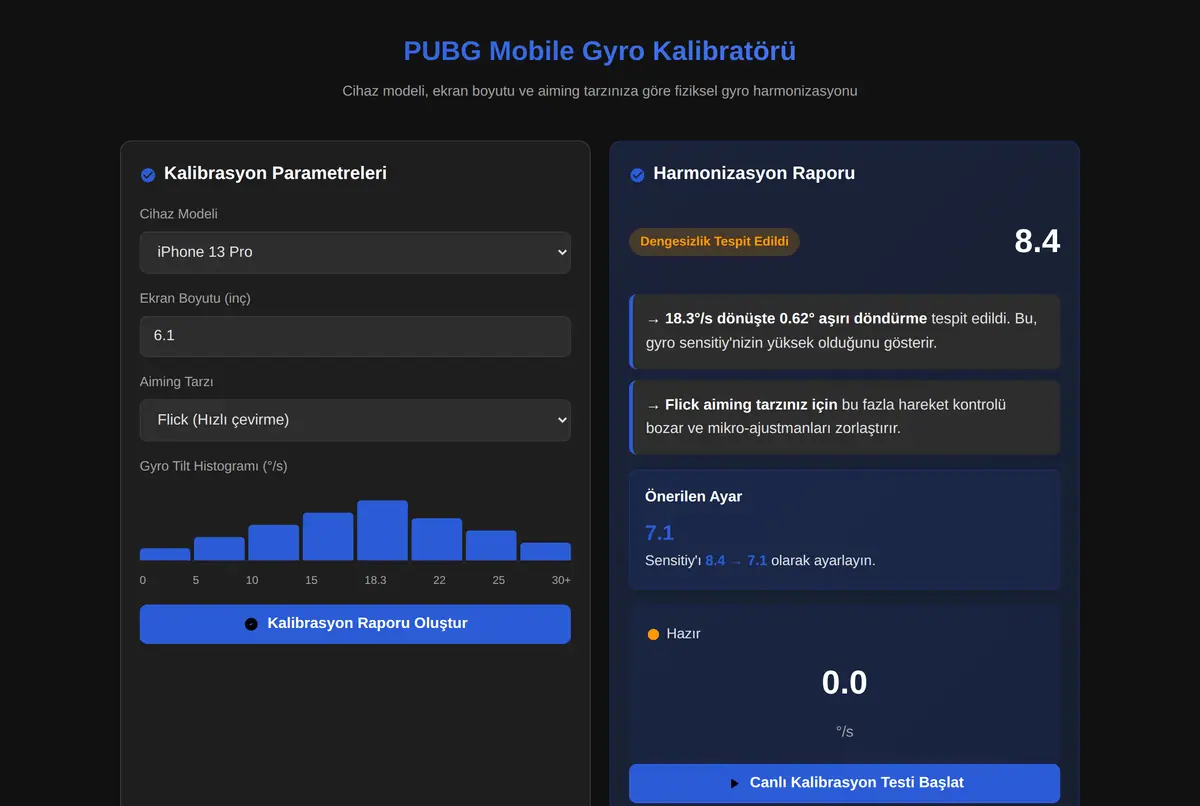Click the orange Hazır status dot

[x=654, y=634]
